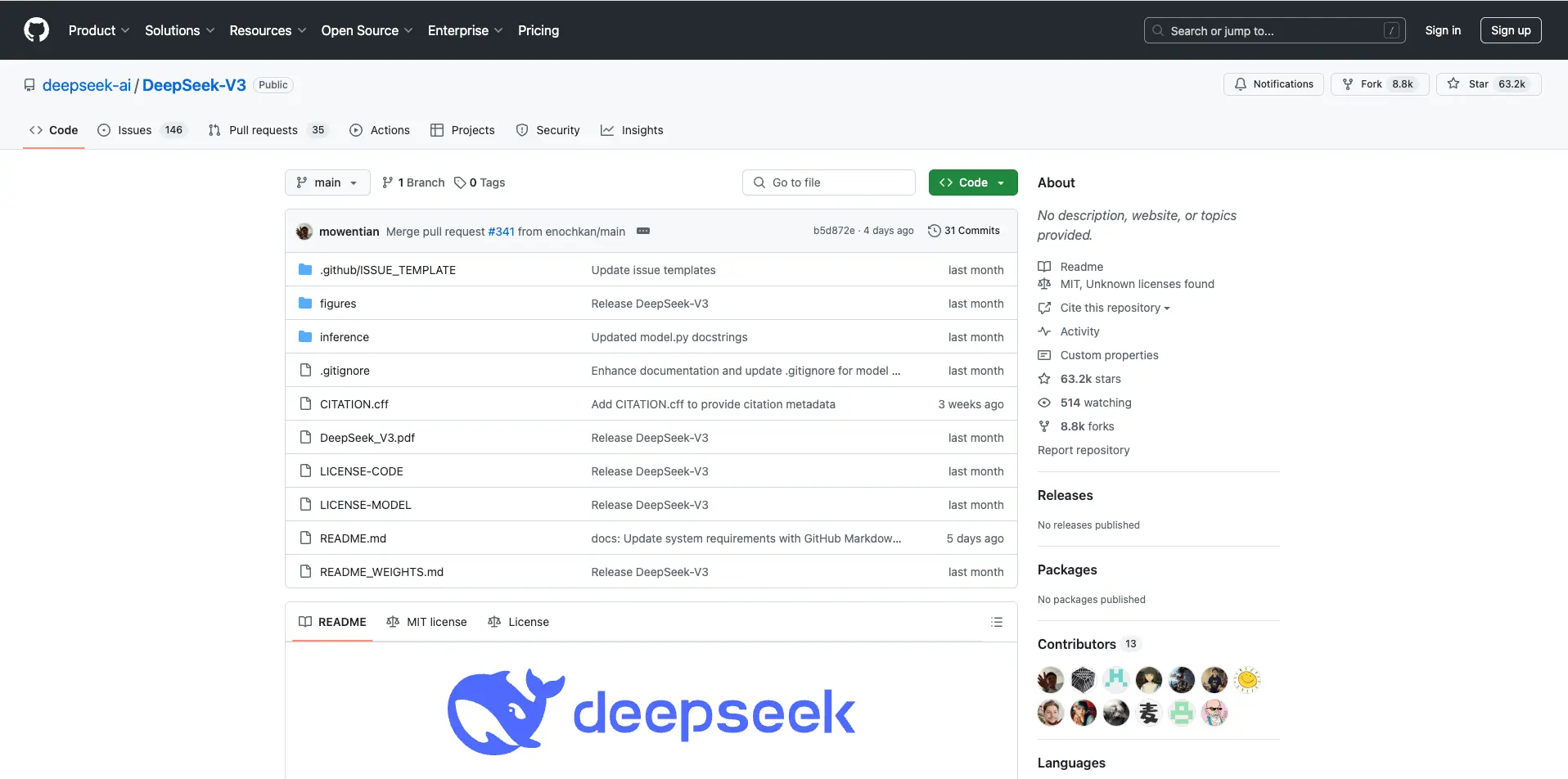The image size is (1568, 779).
Task: Click the Notifications bell button
Action: (x=1273, y=84)
